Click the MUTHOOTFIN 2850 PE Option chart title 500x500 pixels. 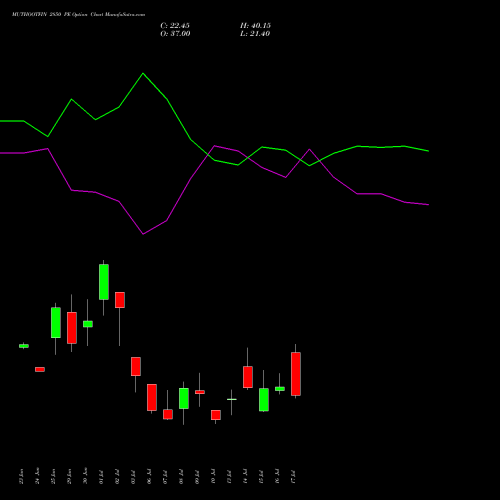tap(78, 15)
